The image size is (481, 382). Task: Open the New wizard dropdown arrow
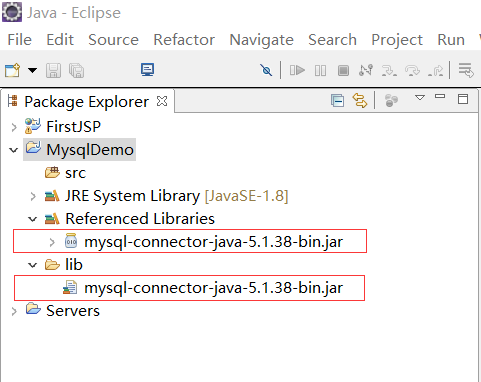point(32,70)
